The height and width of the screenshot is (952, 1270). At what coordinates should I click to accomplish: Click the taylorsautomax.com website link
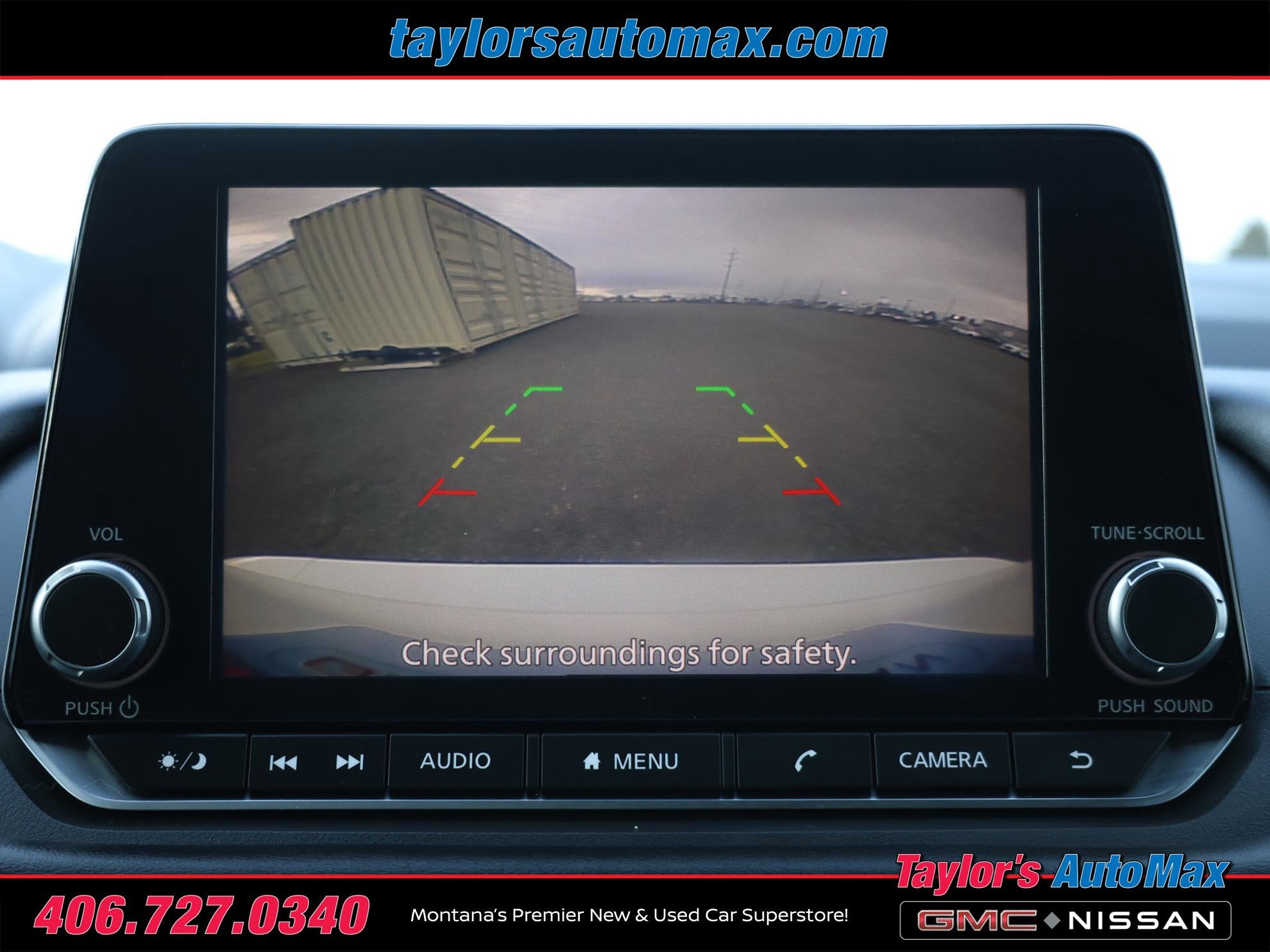(638, 40)
